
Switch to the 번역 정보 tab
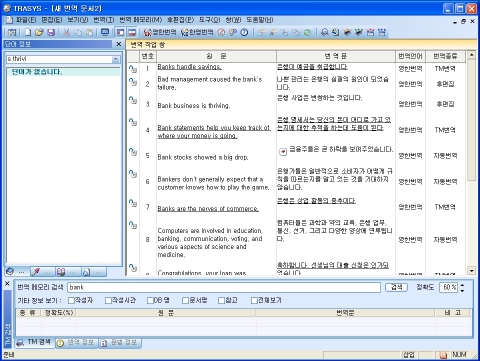77,343
